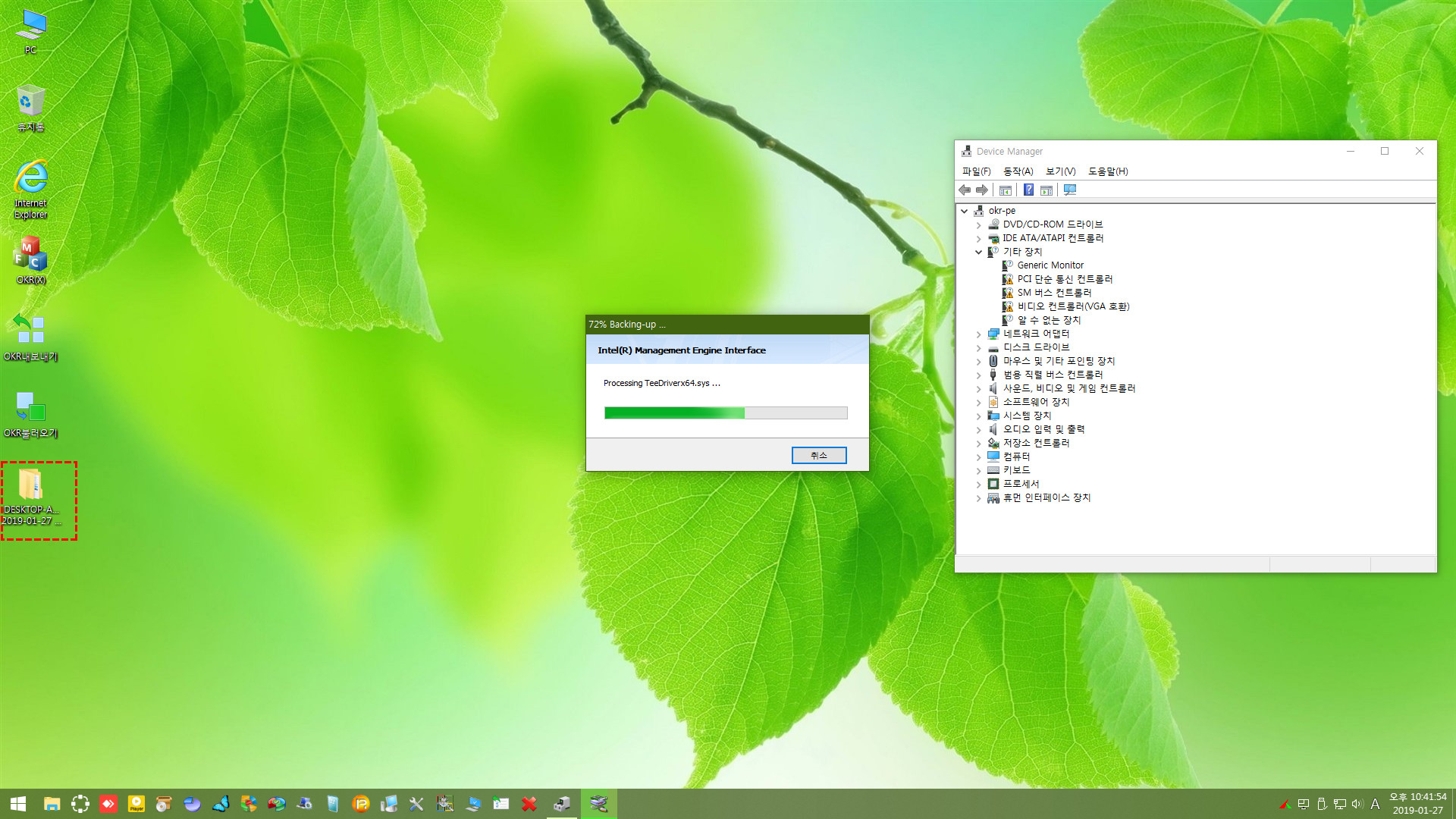Select the 알 수 없는 장치 entry

point(1049,320)
